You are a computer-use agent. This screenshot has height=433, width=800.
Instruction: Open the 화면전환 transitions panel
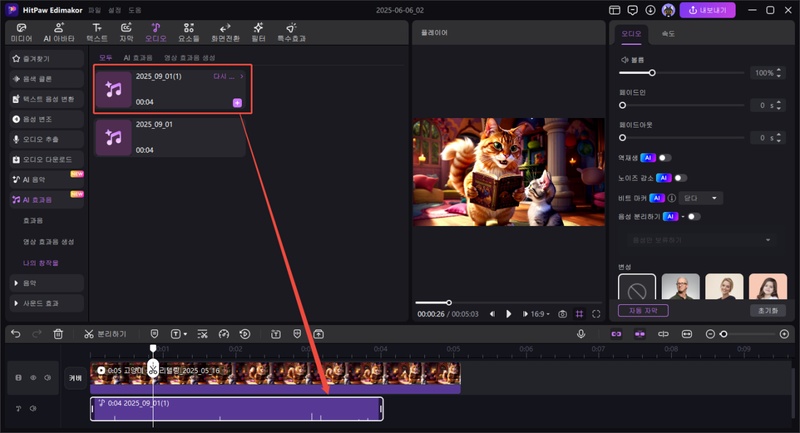point(225,32)
